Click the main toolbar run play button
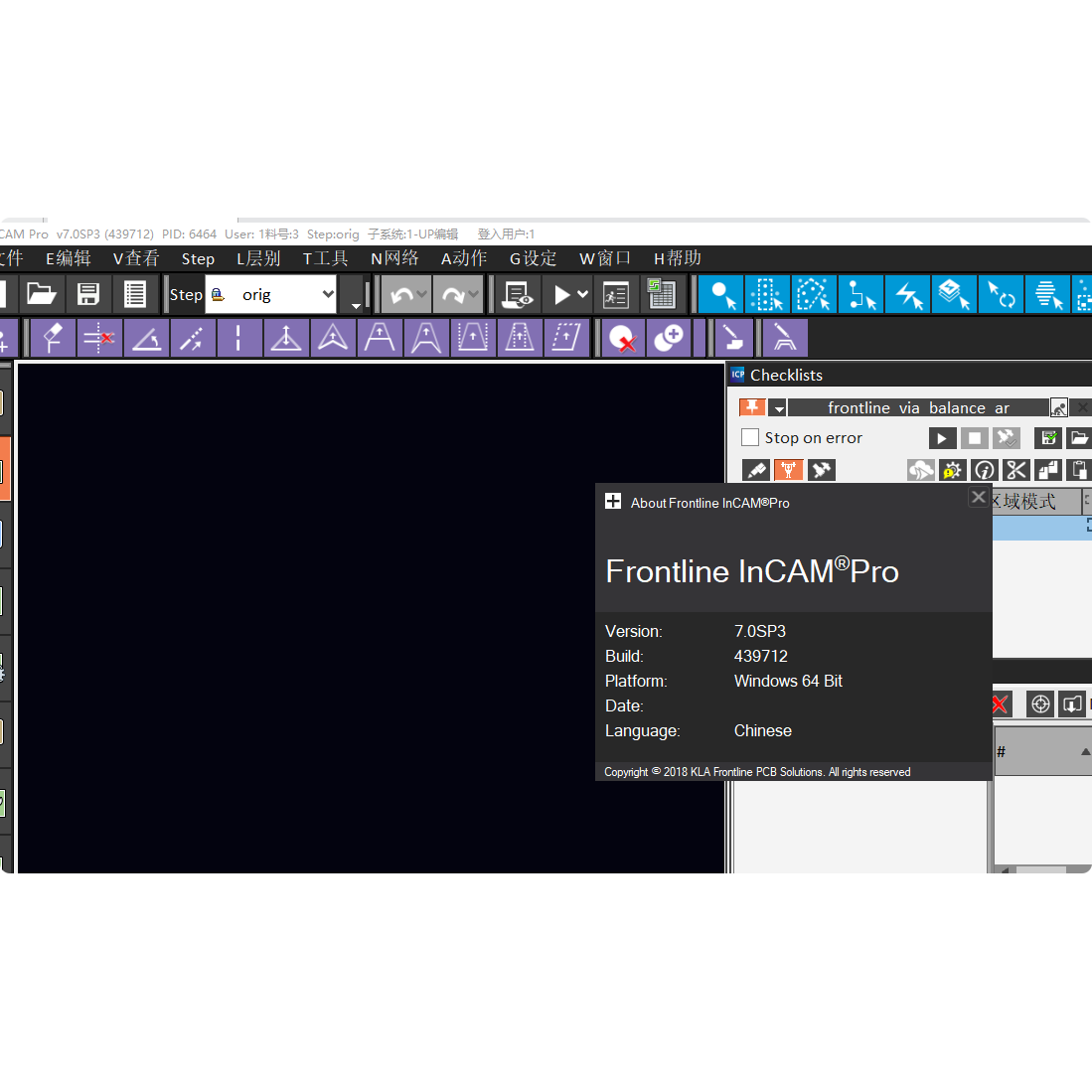Image resolution: width=1092 pixels, height=1092 pixels. [561, 294]
